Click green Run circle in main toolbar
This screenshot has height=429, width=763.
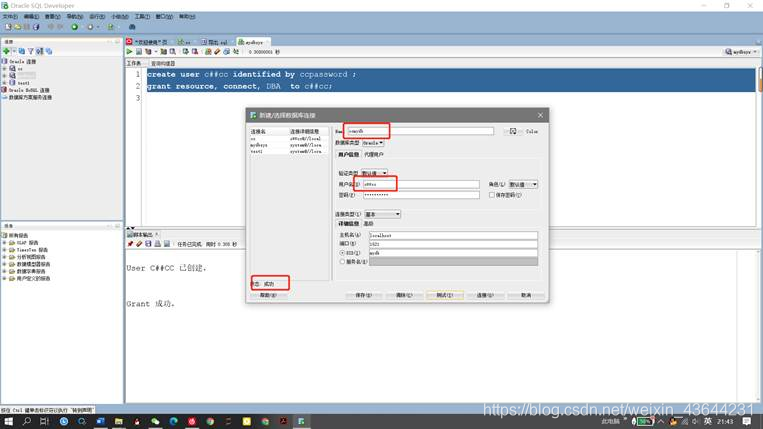[x=74, y=27]
